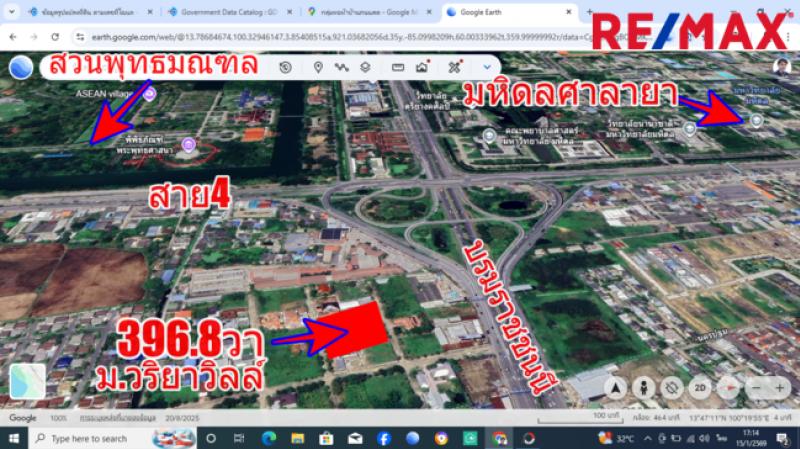Select the add placemark pin tool
The image size is (800, 449).
point(318,67)
